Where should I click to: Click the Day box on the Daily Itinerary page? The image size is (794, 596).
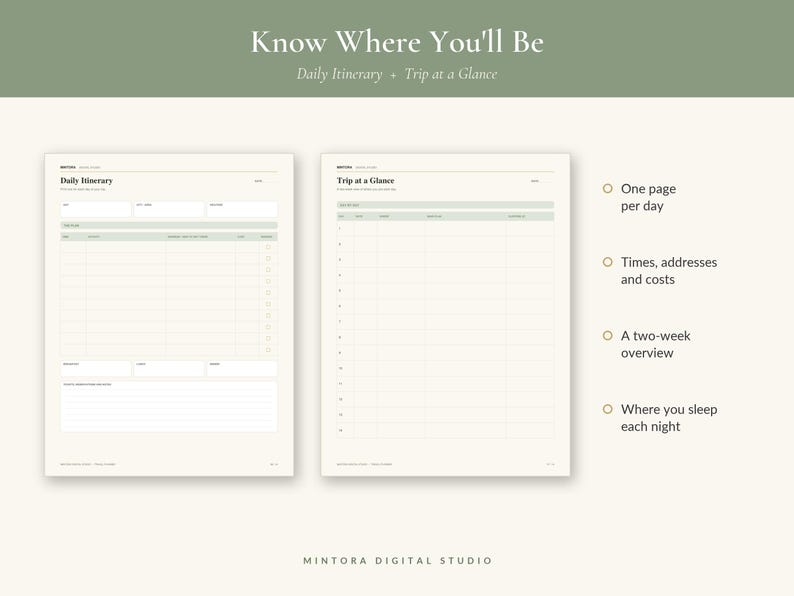coord(96,209)
